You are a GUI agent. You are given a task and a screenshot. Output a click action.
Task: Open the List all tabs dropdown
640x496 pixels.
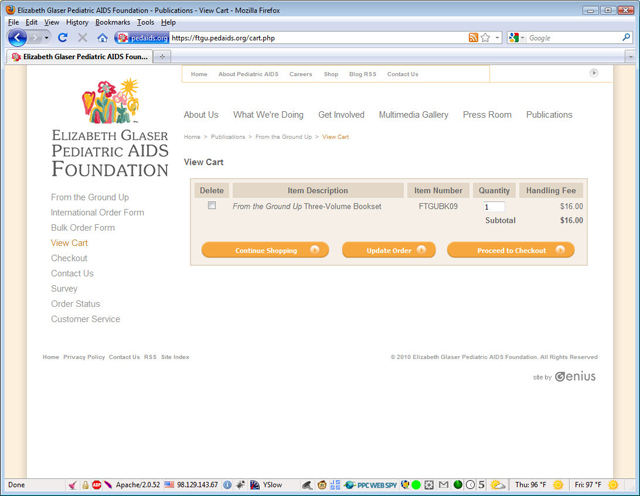(631, 56)
